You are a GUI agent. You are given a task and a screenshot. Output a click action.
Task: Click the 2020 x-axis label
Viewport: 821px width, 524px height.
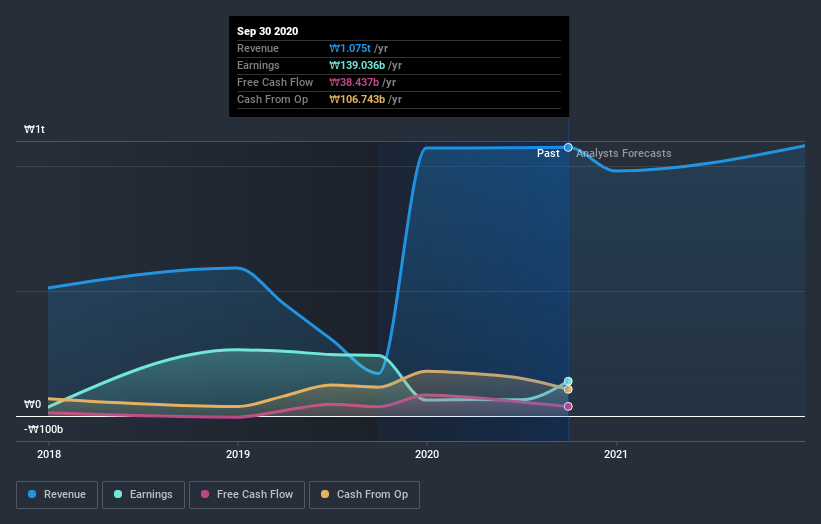coord(427,454)
